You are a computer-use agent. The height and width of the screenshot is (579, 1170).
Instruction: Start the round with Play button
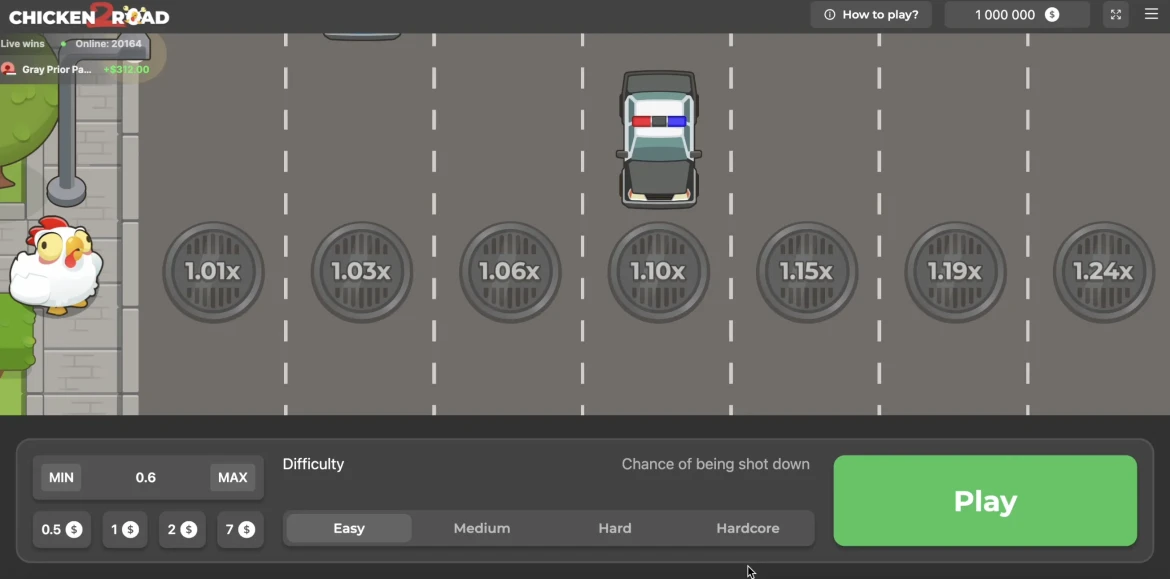pyautogui.click(x=985, y=501)
